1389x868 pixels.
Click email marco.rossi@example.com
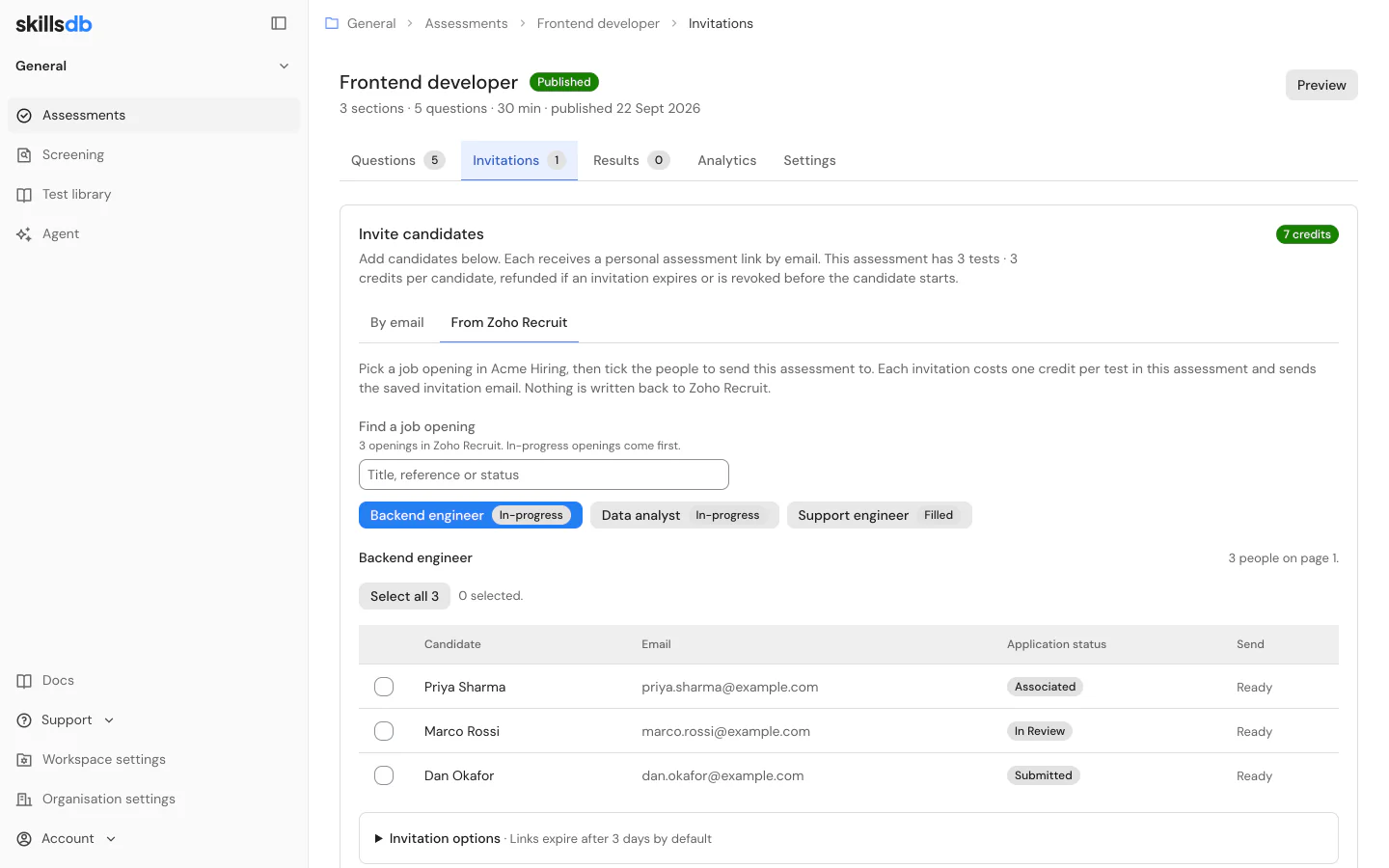pos(726,731)
